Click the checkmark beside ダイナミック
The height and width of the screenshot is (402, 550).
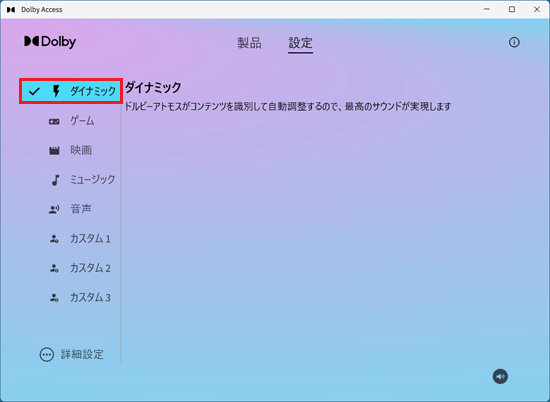point(34,91)
